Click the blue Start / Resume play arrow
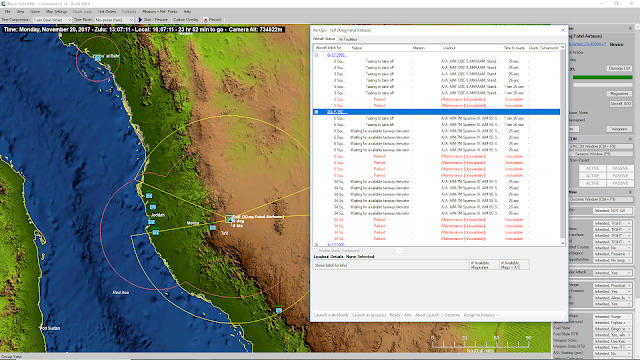Viewport: 640px width, 360px height. click(140, 20)
